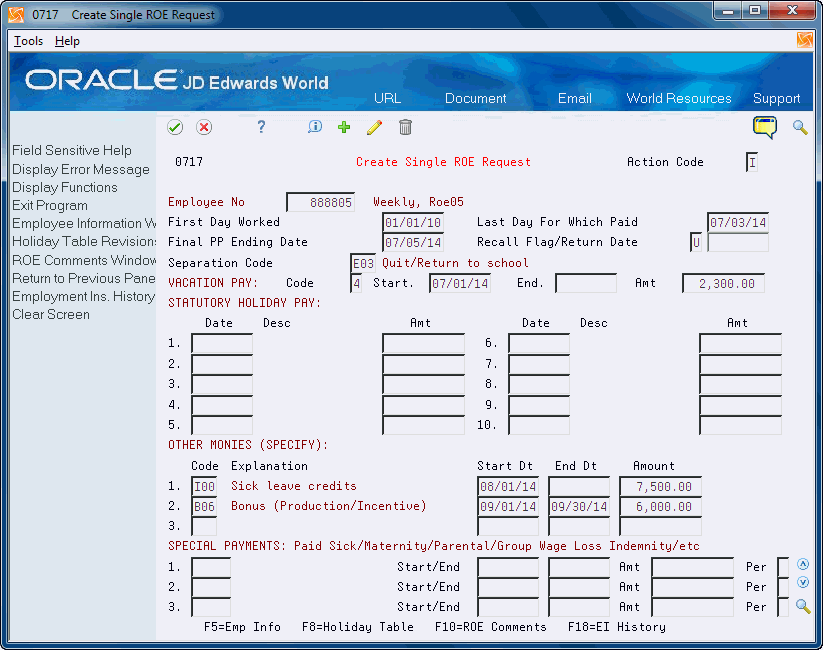The width and height of the screenshot is (823, 650).
Task: Click Last Day For Which Paid field
Action: (x=738, y=222)
